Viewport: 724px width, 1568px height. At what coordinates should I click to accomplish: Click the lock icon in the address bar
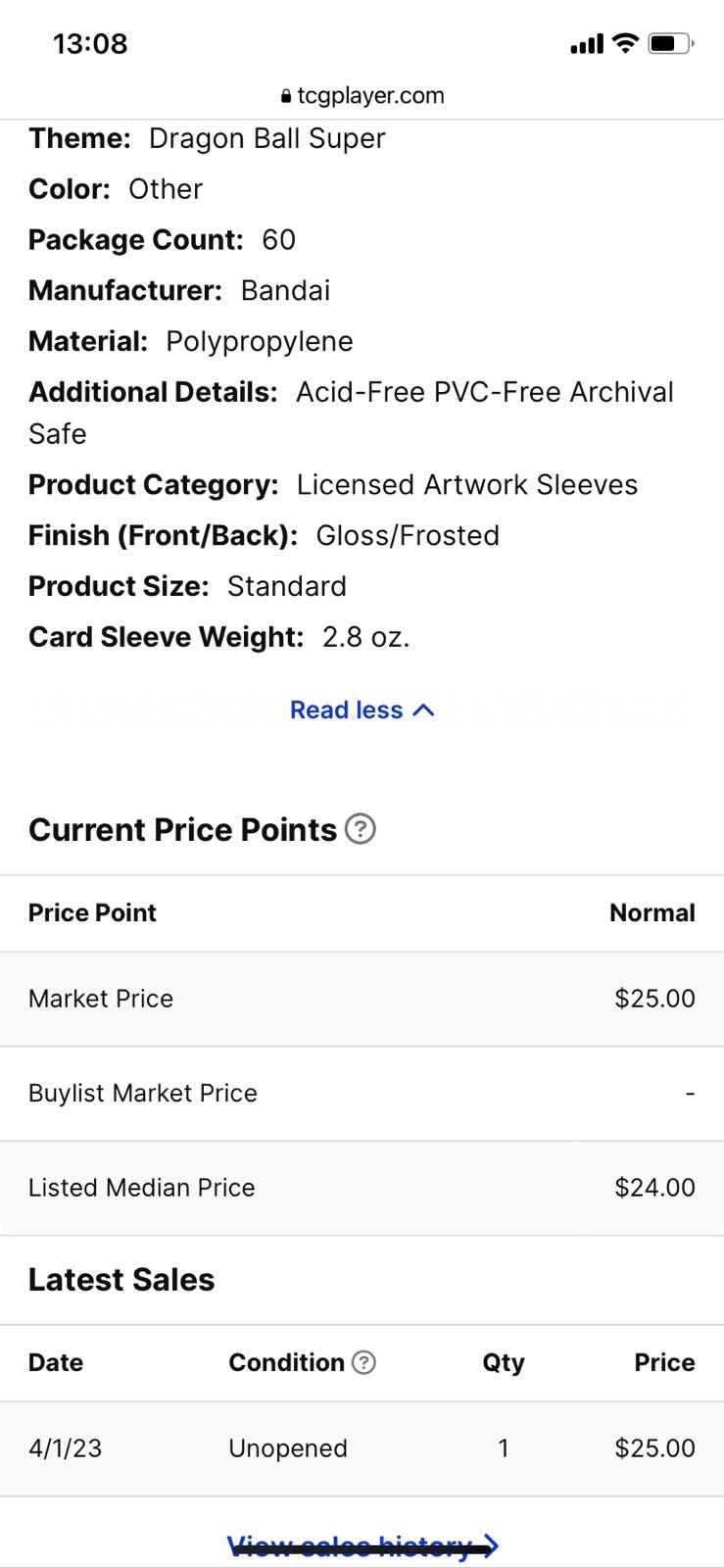pos(286,96)
